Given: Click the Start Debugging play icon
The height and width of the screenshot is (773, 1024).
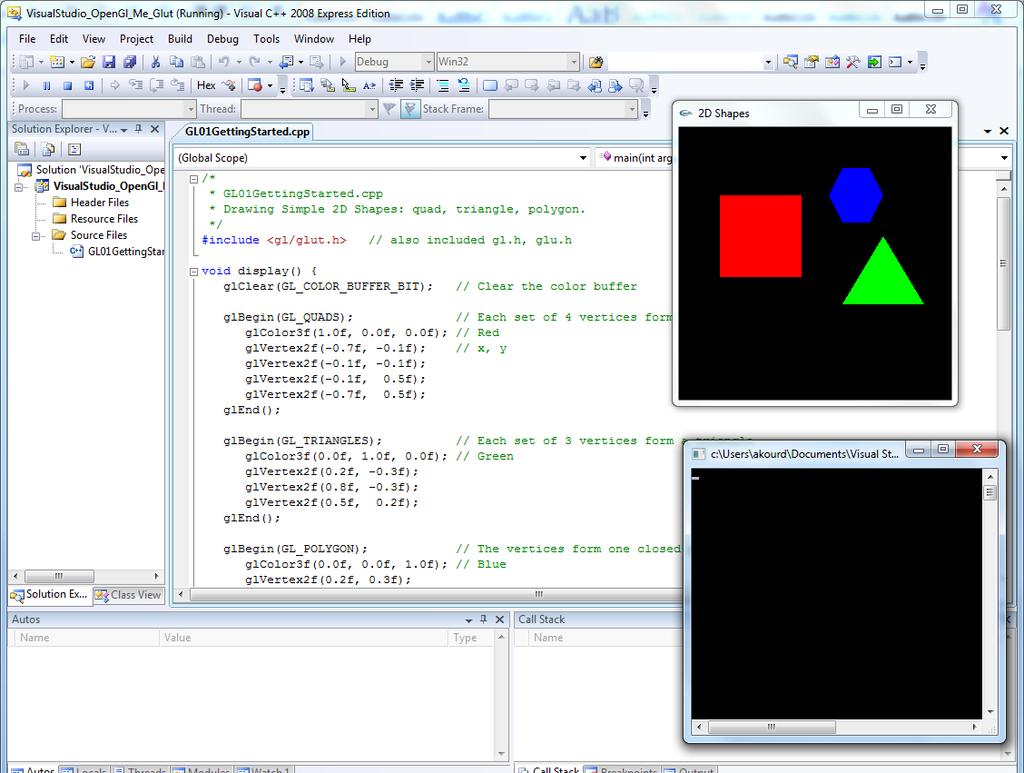Looking at the screenshot, I should click(342, 62).
